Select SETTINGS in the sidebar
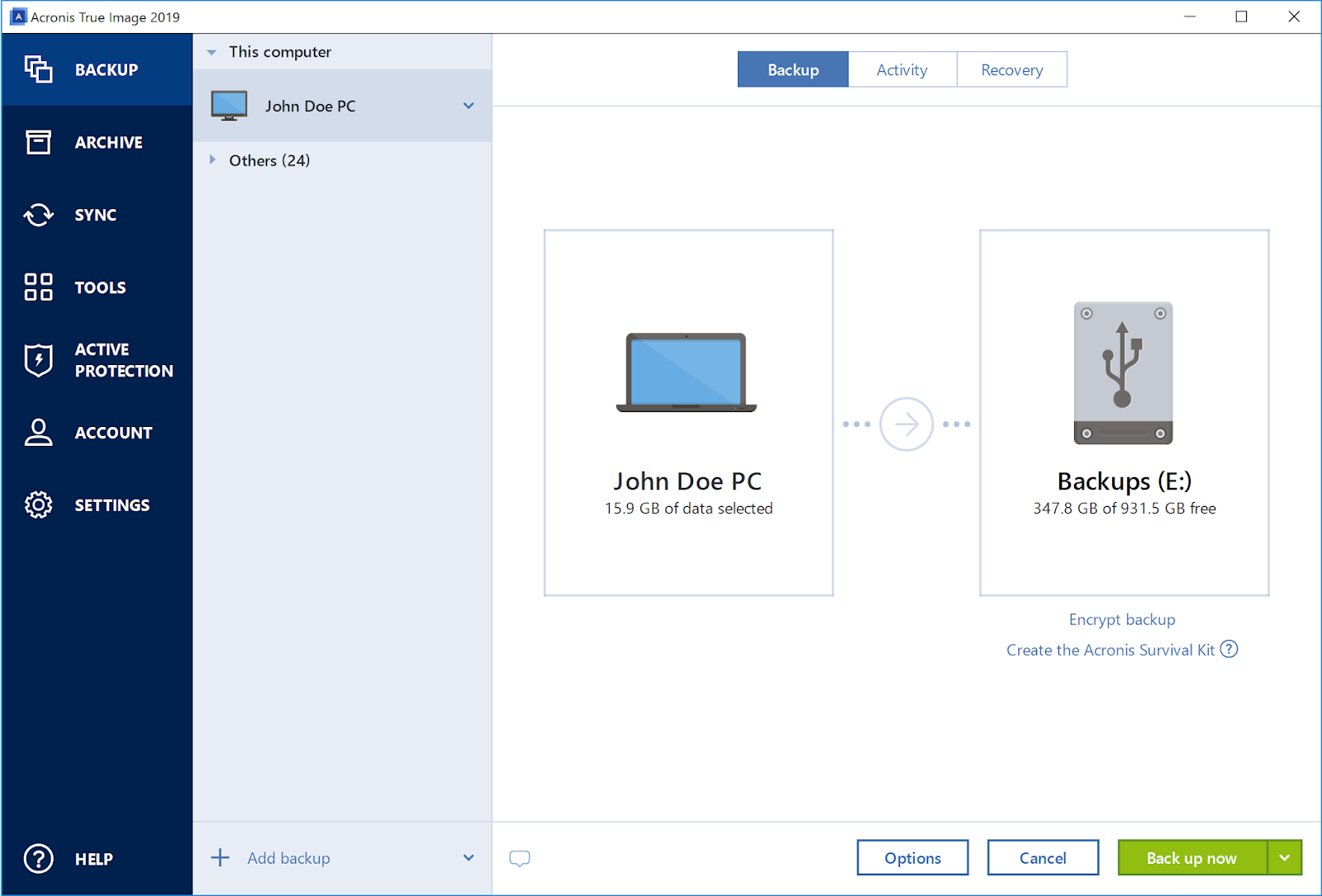 [x=97, y=505]
